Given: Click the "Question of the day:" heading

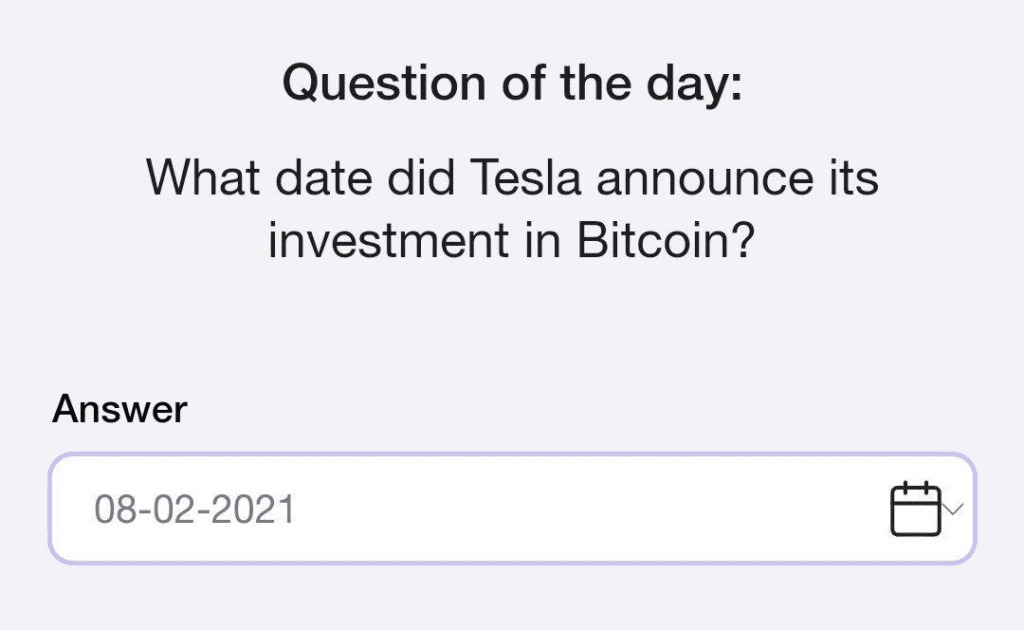Looking at the screenshot, I should pos(512,82).
